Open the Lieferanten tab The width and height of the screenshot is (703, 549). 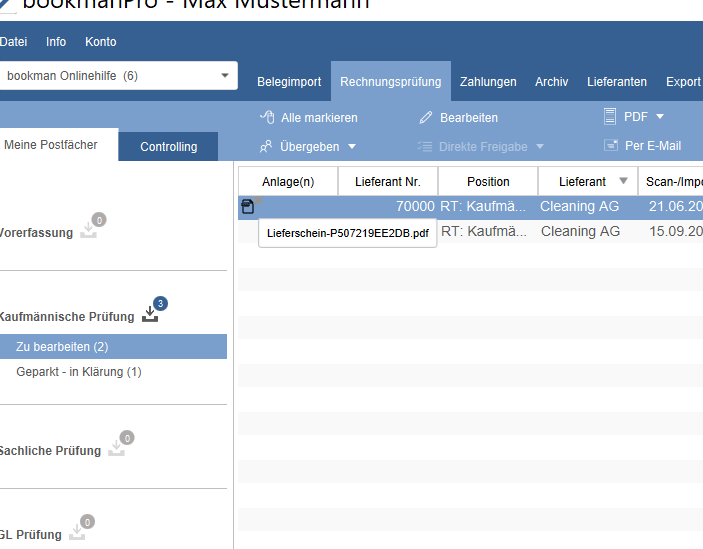click(x=617, y=82)
